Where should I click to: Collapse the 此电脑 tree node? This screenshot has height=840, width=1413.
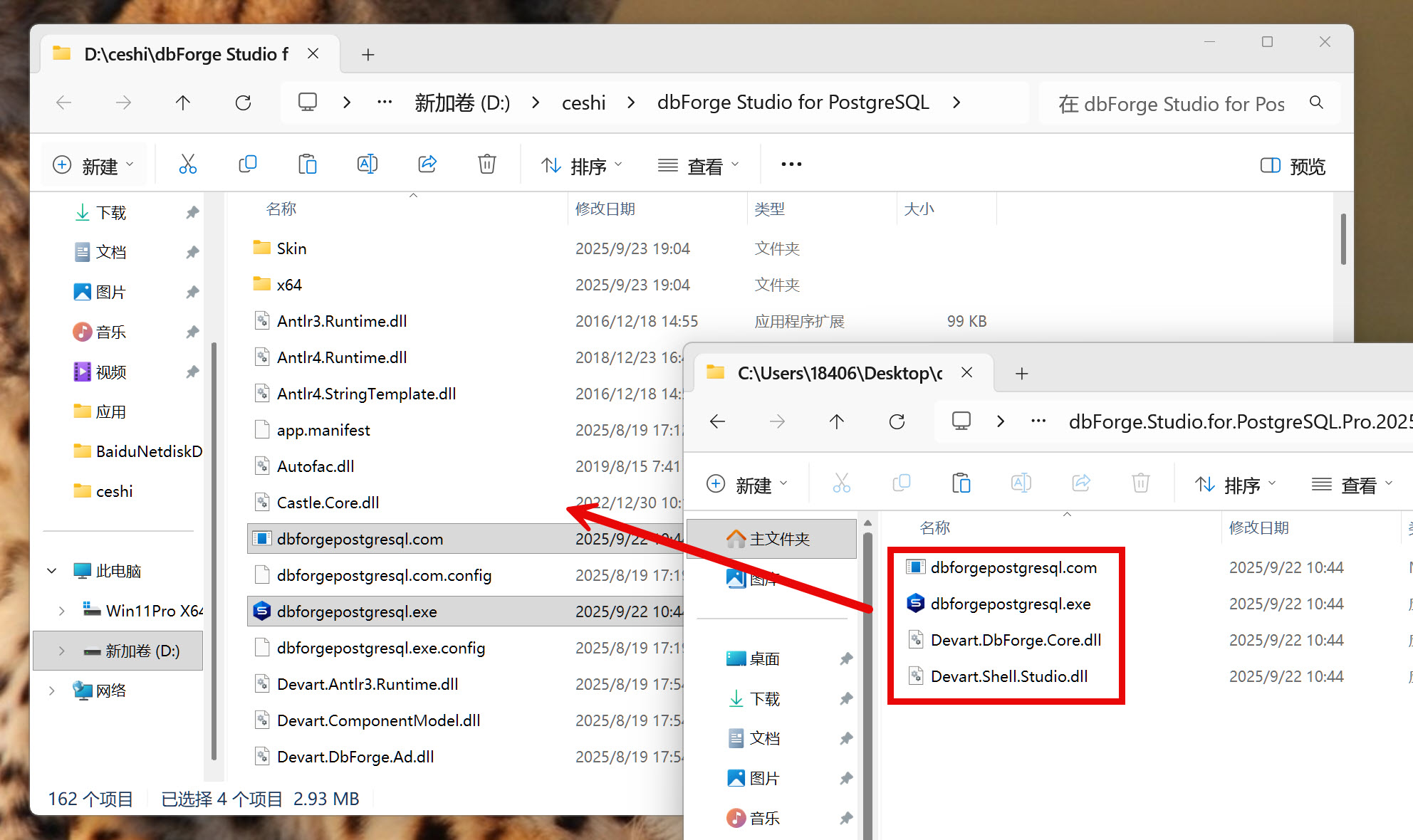52,571
